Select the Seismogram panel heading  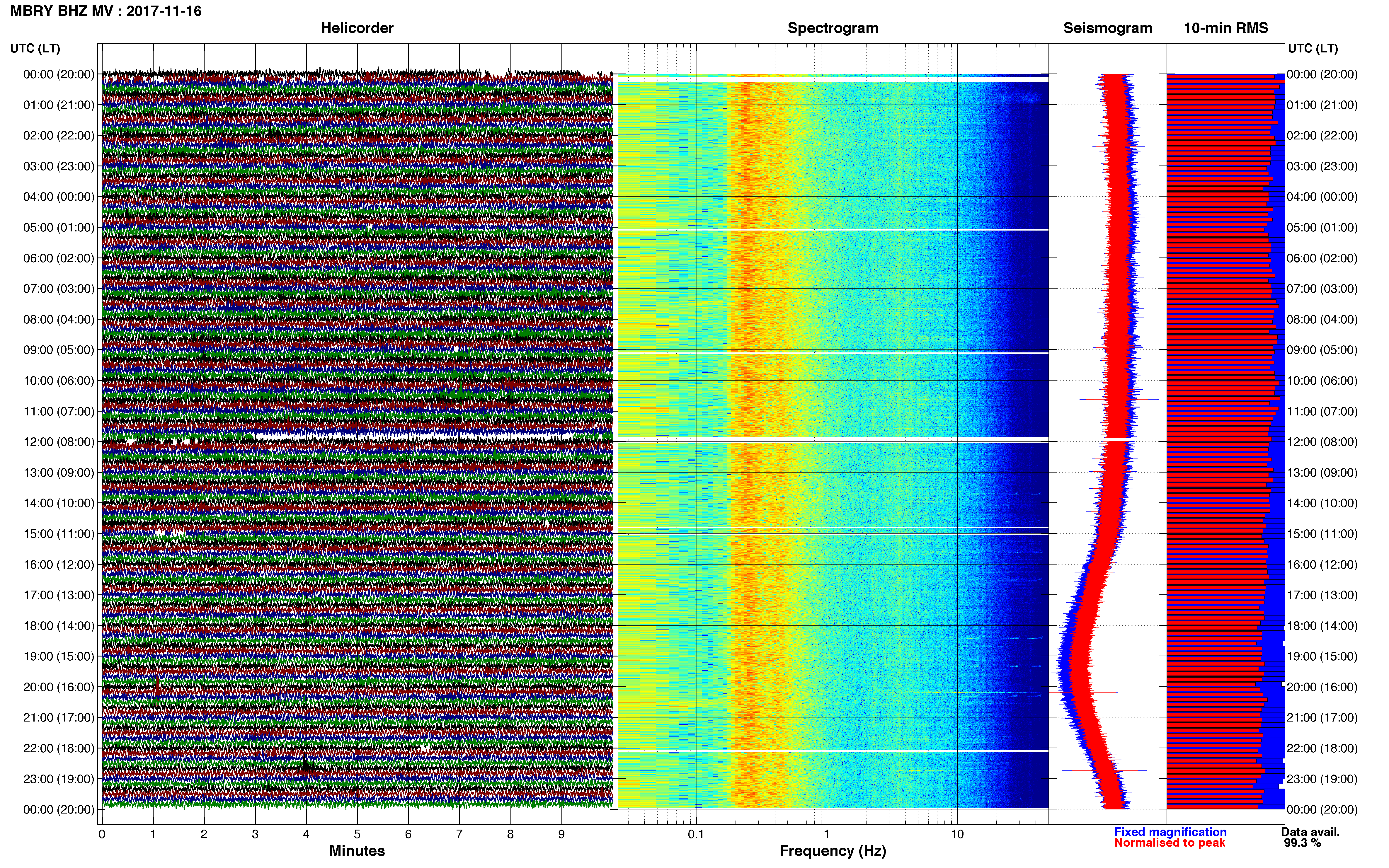(1108, 28)
